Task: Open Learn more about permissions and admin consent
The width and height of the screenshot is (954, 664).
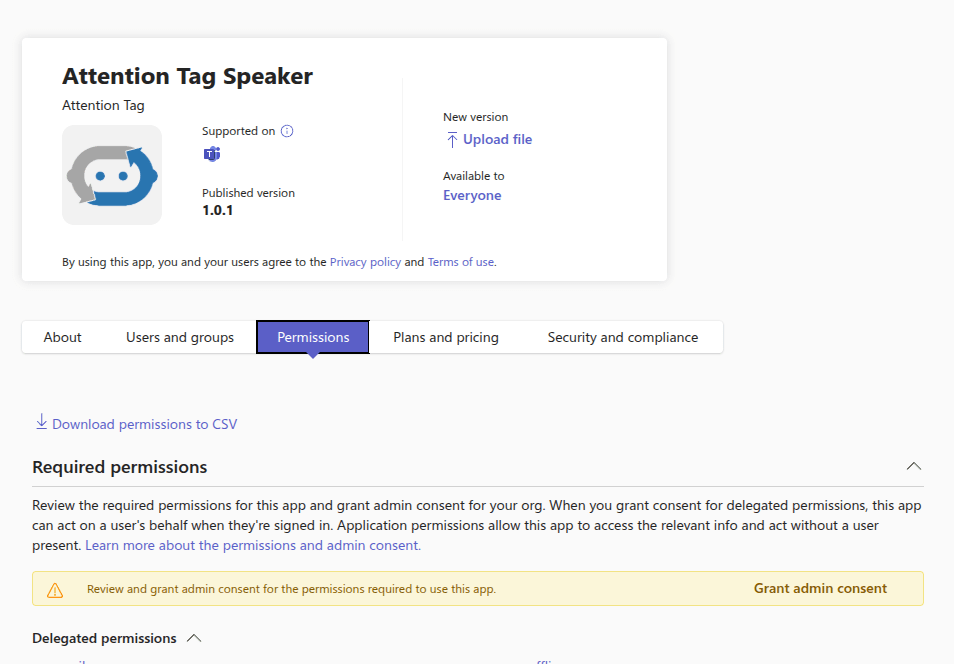Action: click(253, 545)
